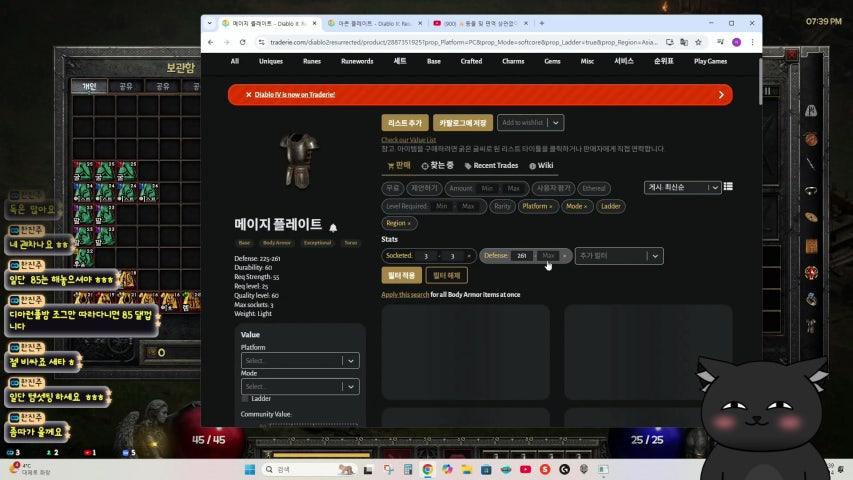Click the 필터 해제 button
The height and width of the screenshot is (480, 853).
pos(447,275)
